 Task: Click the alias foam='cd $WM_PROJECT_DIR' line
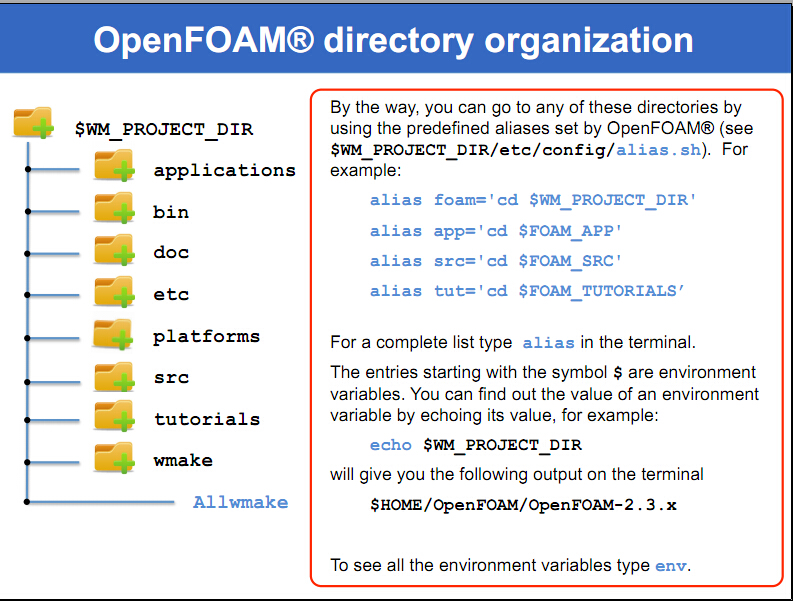[533, 200]
